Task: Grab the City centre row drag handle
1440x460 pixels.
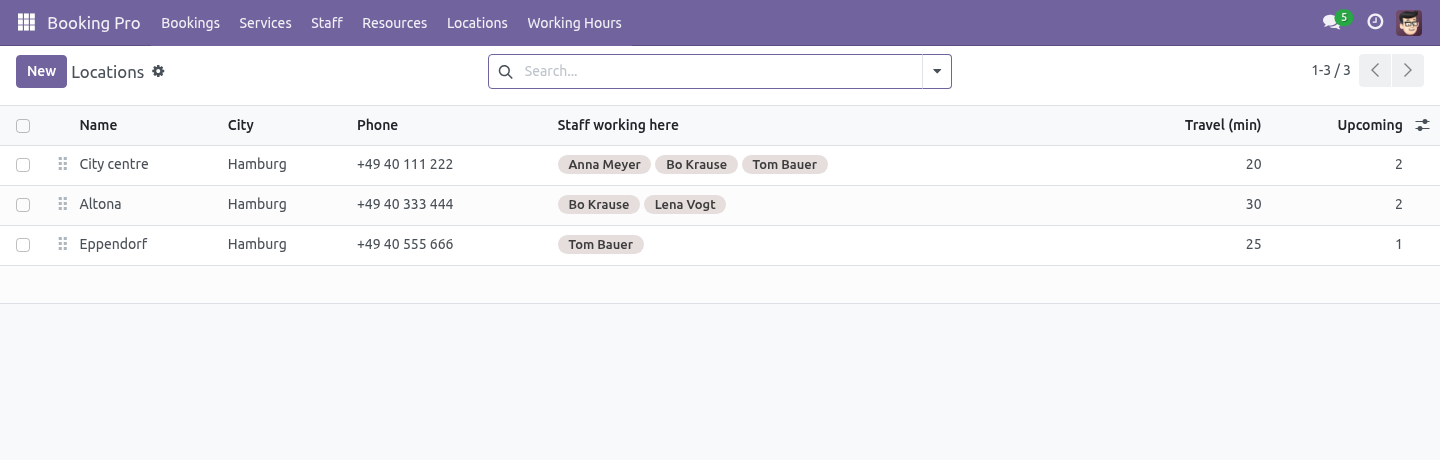Action: click(62, 164)
